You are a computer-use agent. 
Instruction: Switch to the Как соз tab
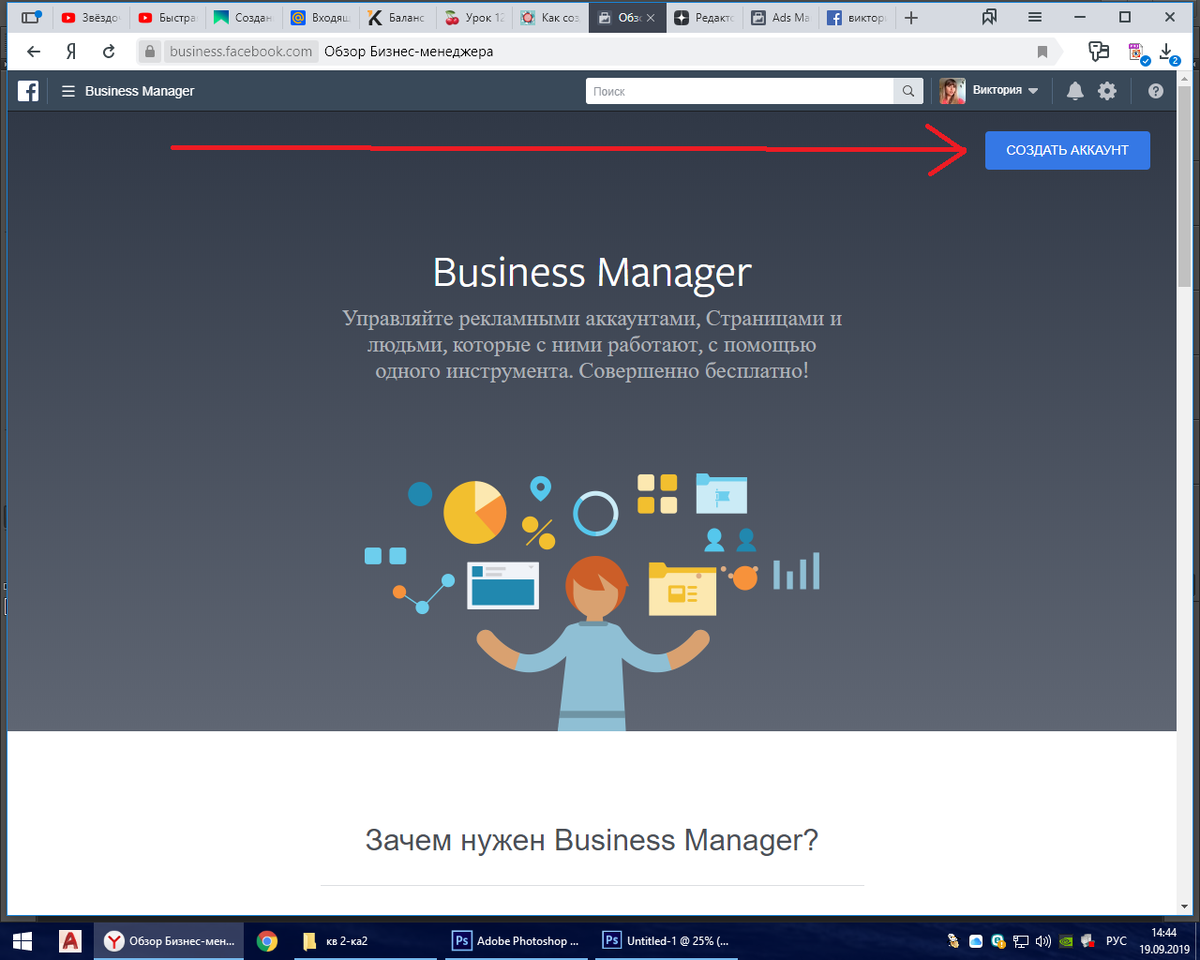[550, 17]
